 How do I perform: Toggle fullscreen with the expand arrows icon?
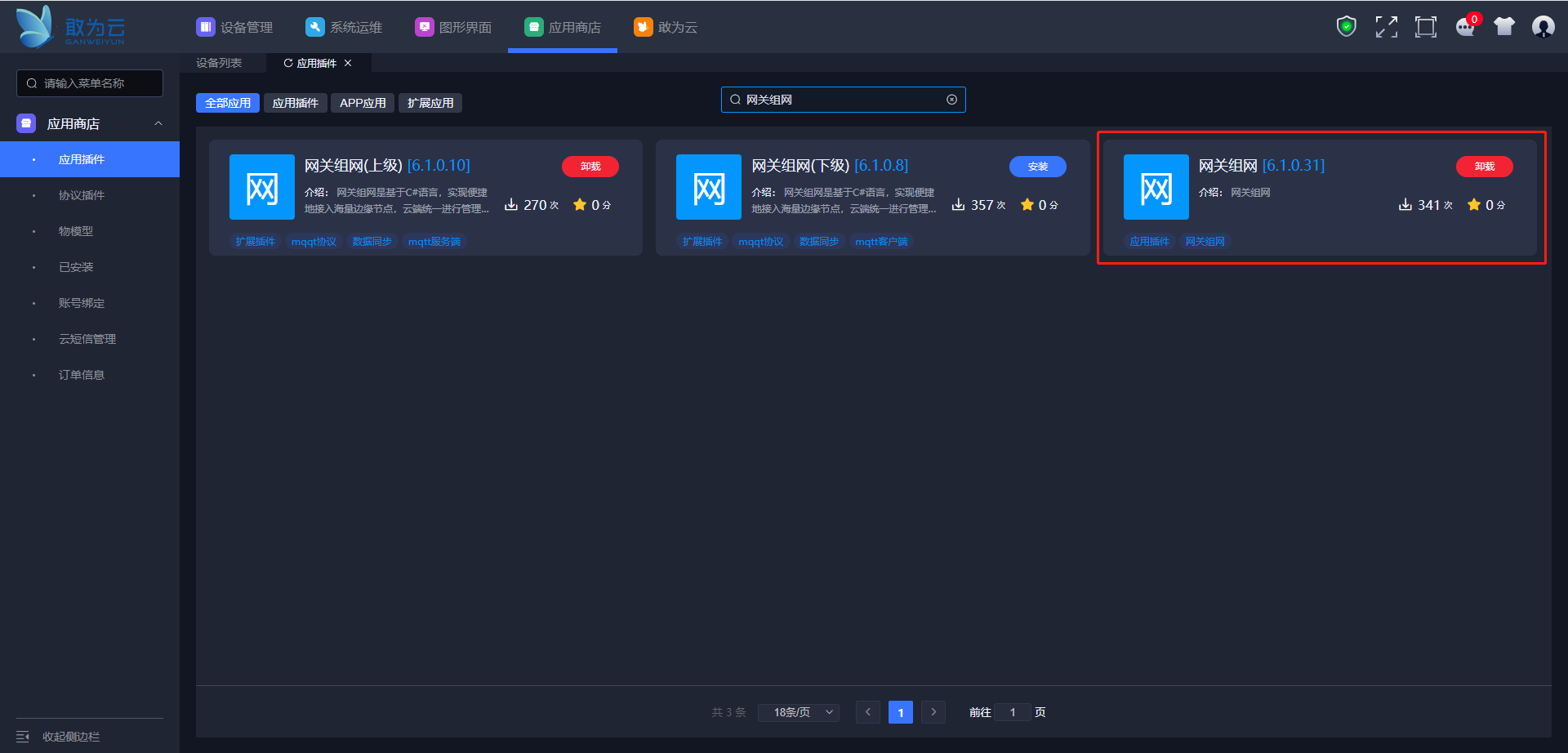pos(1386,27)
